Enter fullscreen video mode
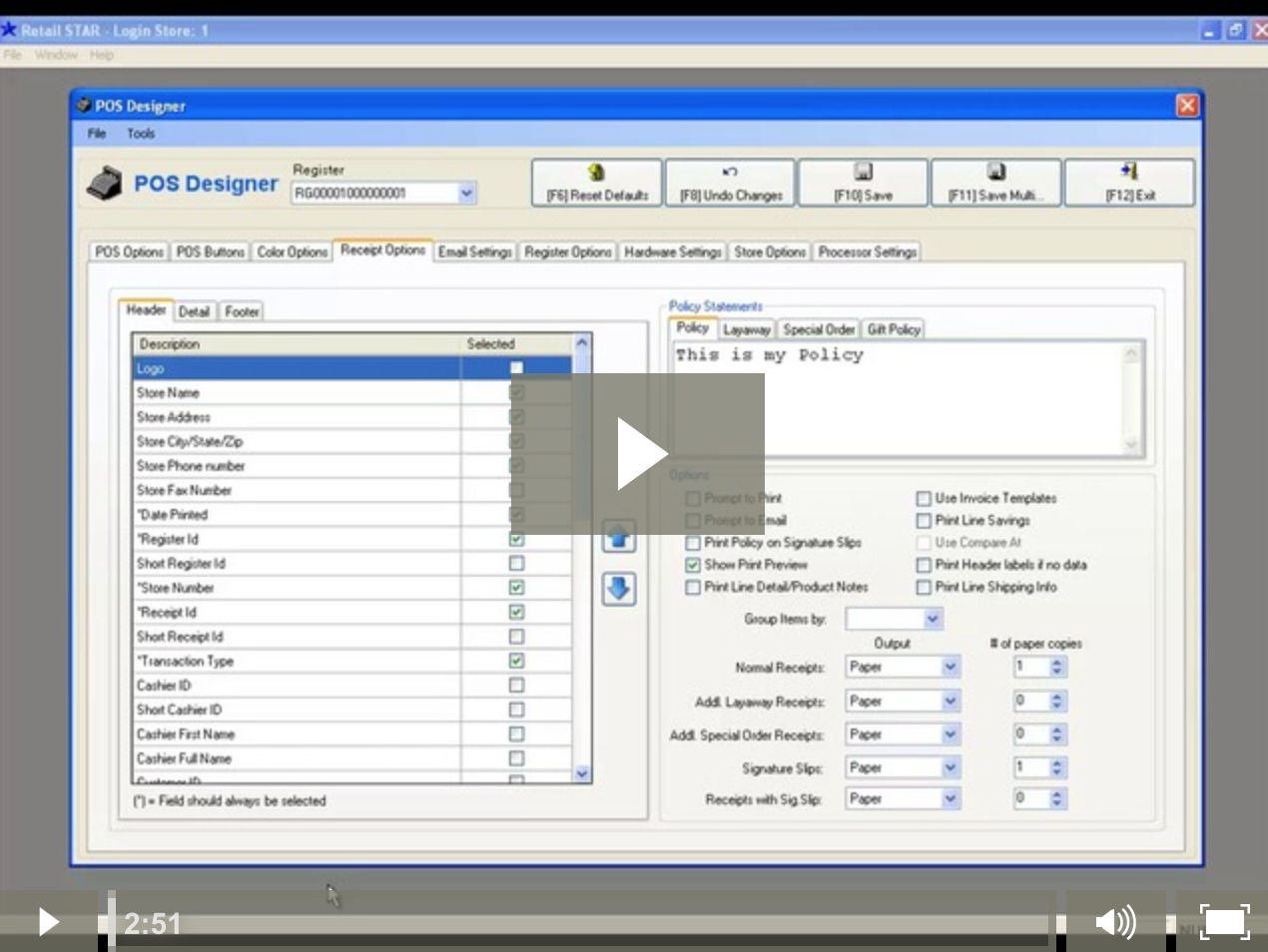 1224,921
